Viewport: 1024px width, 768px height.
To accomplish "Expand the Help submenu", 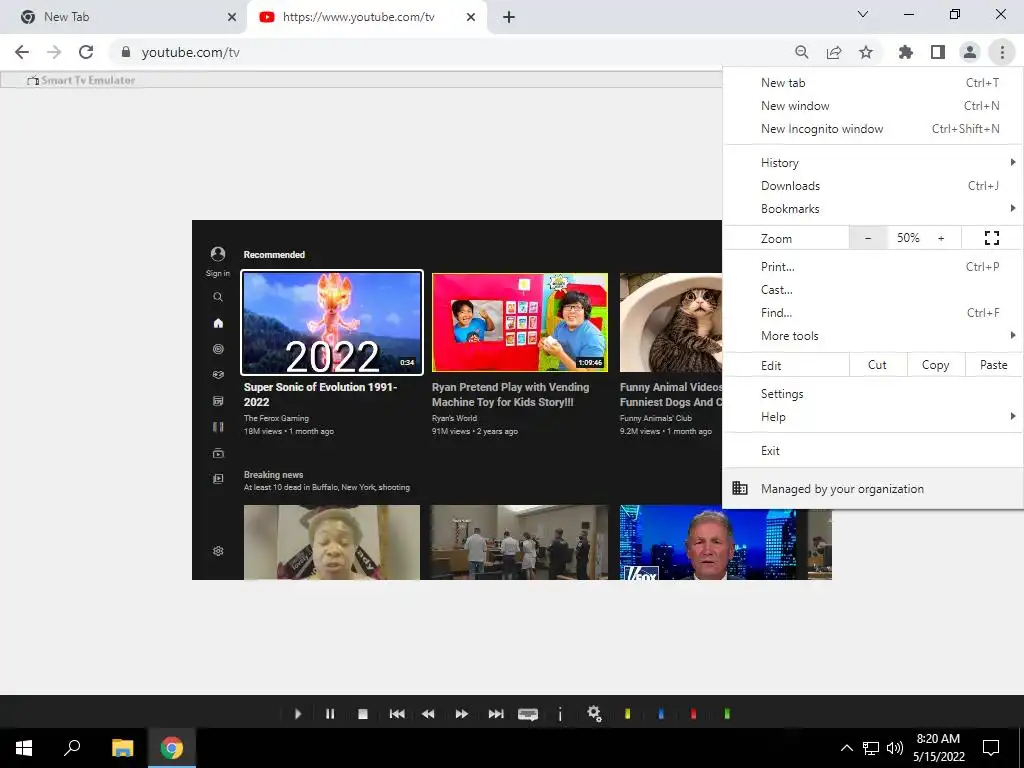I will click(x=872, y=417).
